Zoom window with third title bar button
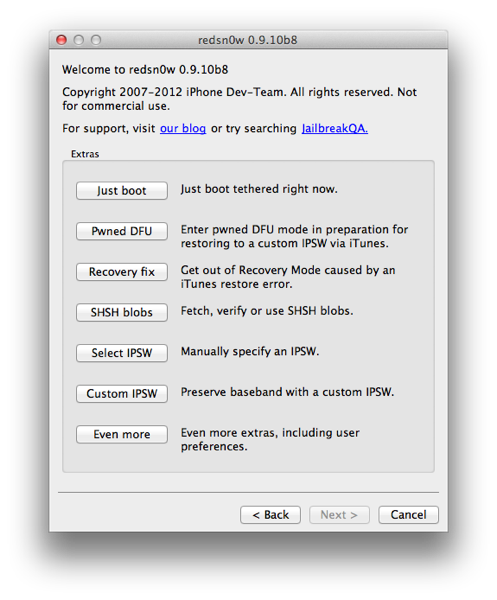The image size is (497, 600). 96,40
